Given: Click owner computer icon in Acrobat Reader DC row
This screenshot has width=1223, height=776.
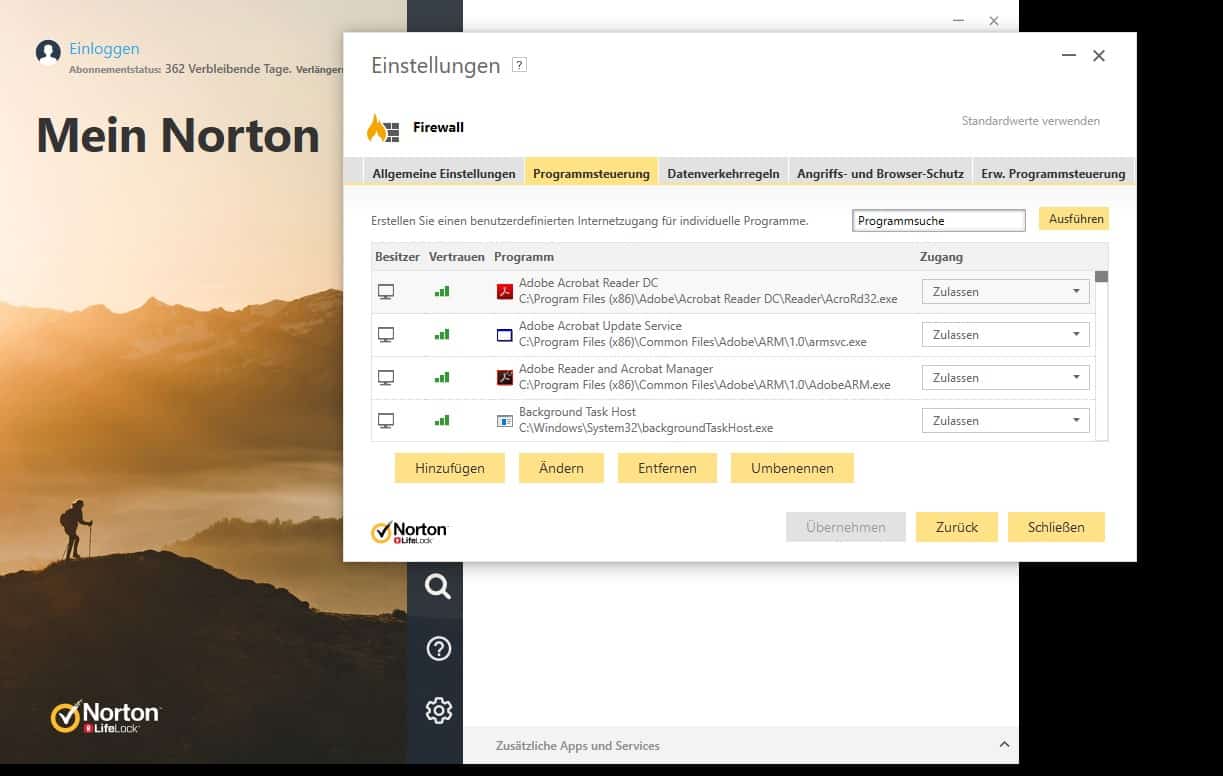Looking at the screenshot, I should (x=386, y=292).
